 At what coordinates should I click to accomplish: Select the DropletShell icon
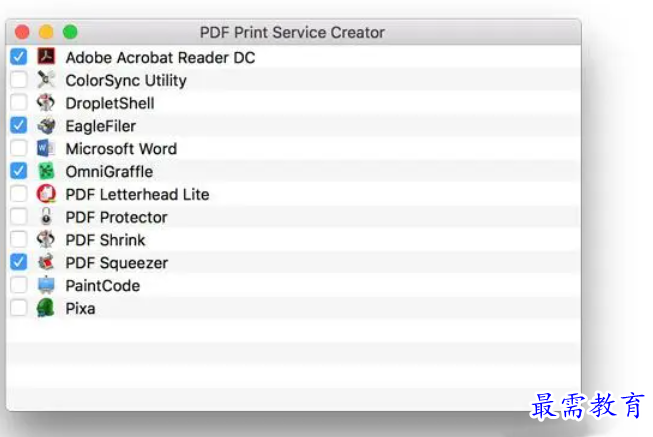pos(46,102)
